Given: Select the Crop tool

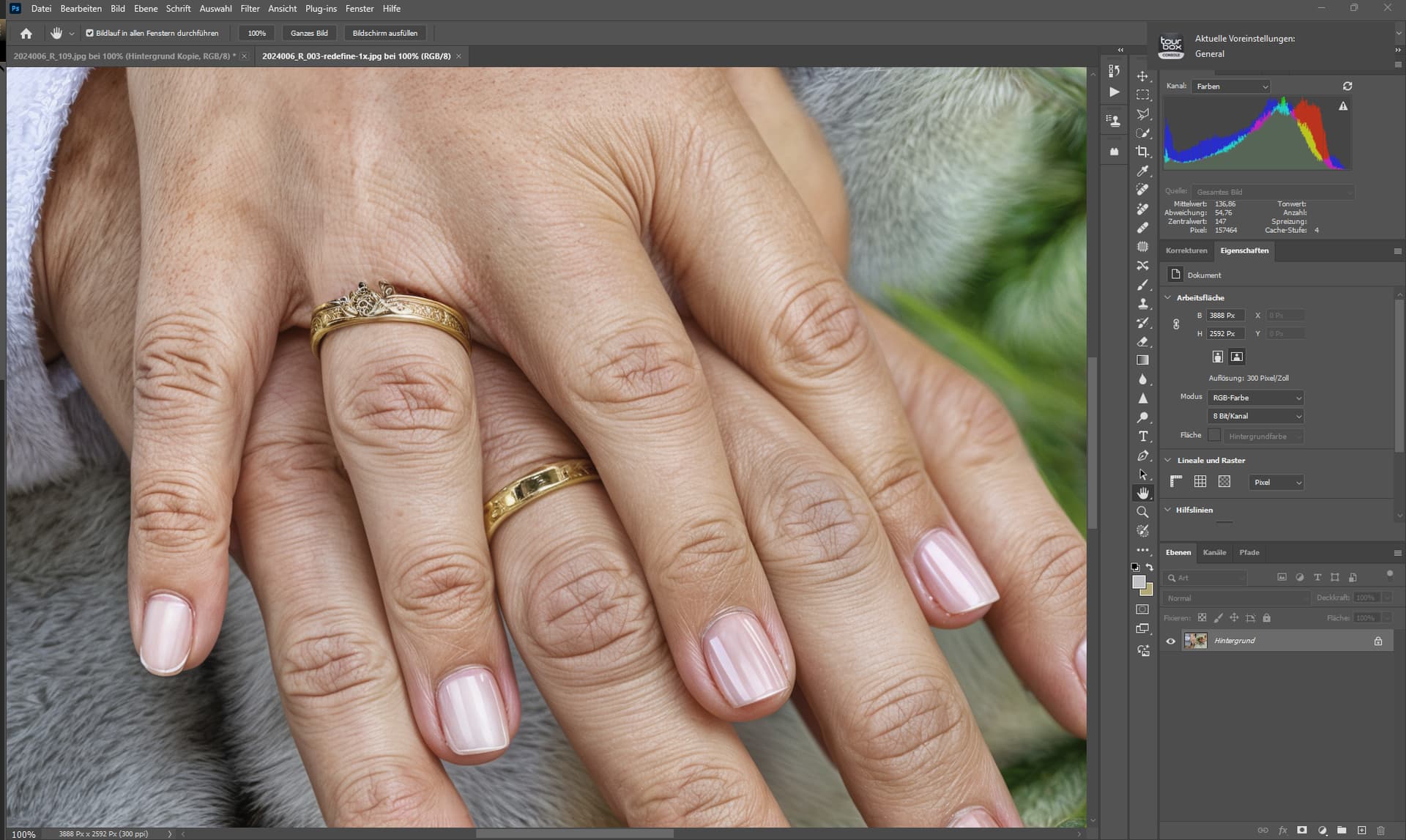Looking at the screenshot, I should coord(1142,152).
